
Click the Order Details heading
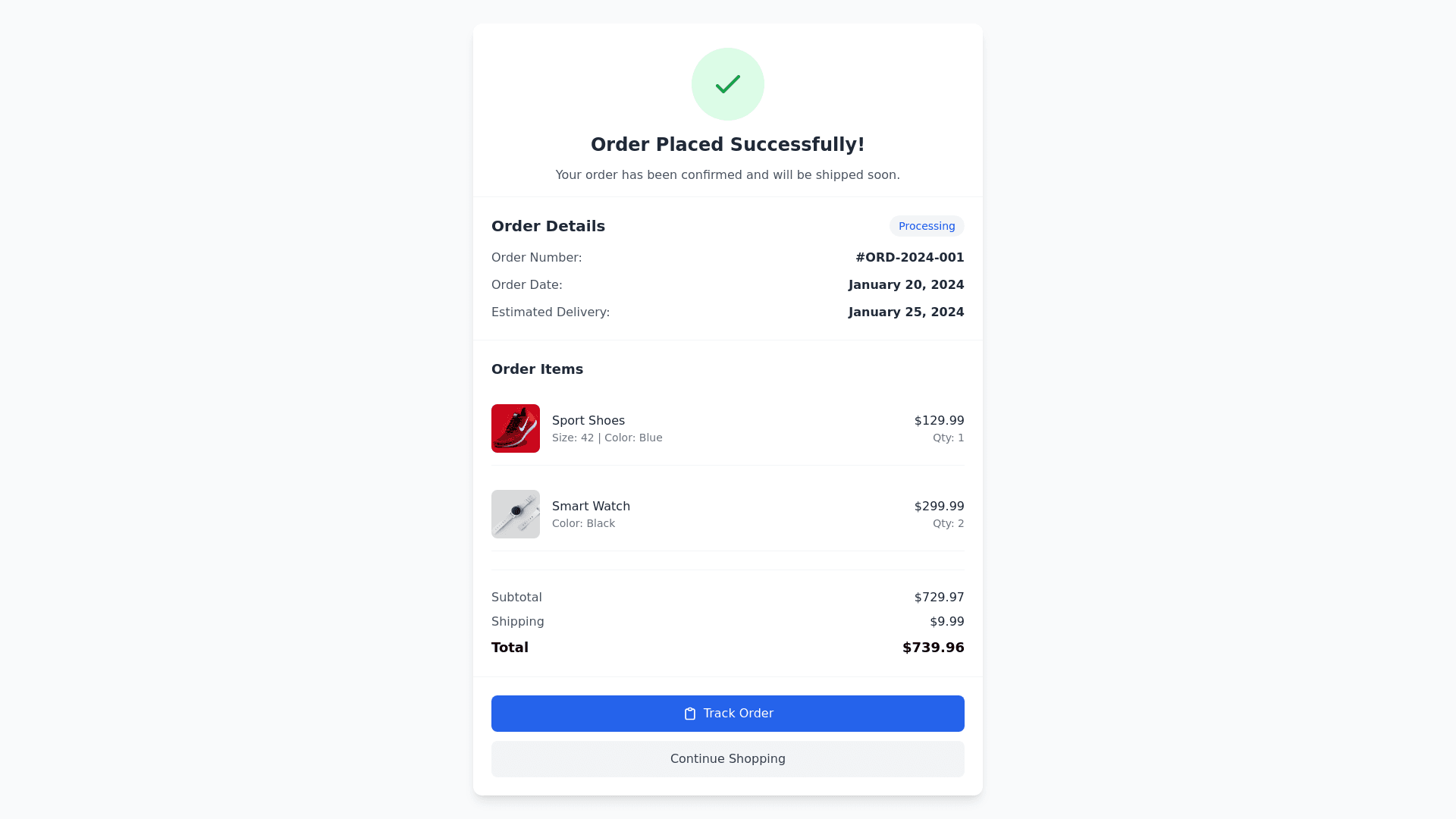tap(548, 226)
